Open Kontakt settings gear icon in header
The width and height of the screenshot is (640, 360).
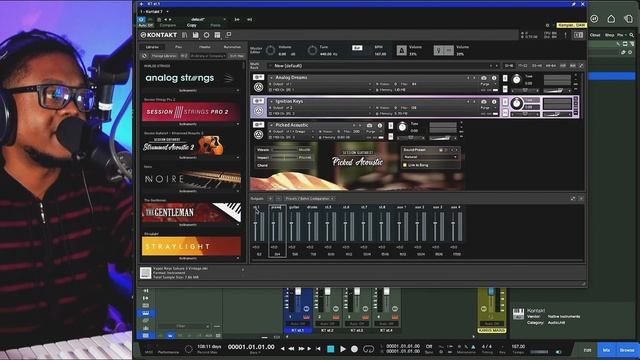(x=207, y=35)
